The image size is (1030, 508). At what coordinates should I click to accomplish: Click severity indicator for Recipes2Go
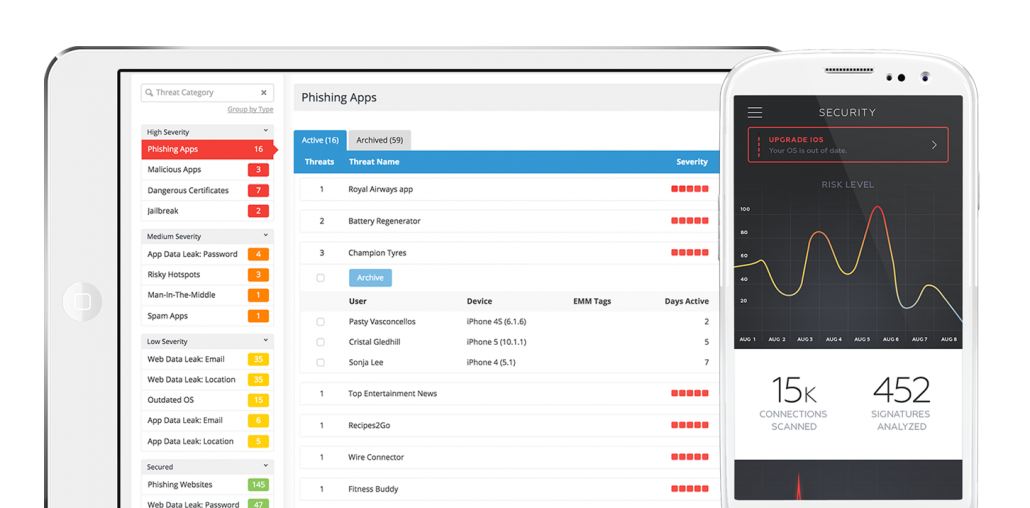(x=690, y=425)
